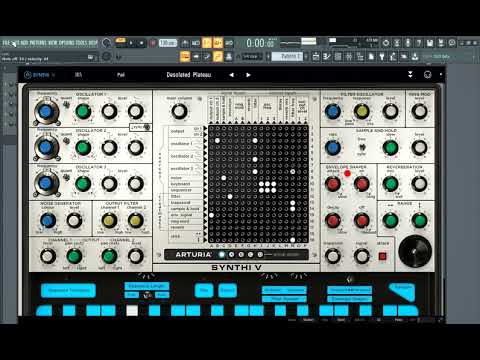
Task: Open the FL Studio browser view icon
Action: (x=360, y=56)
